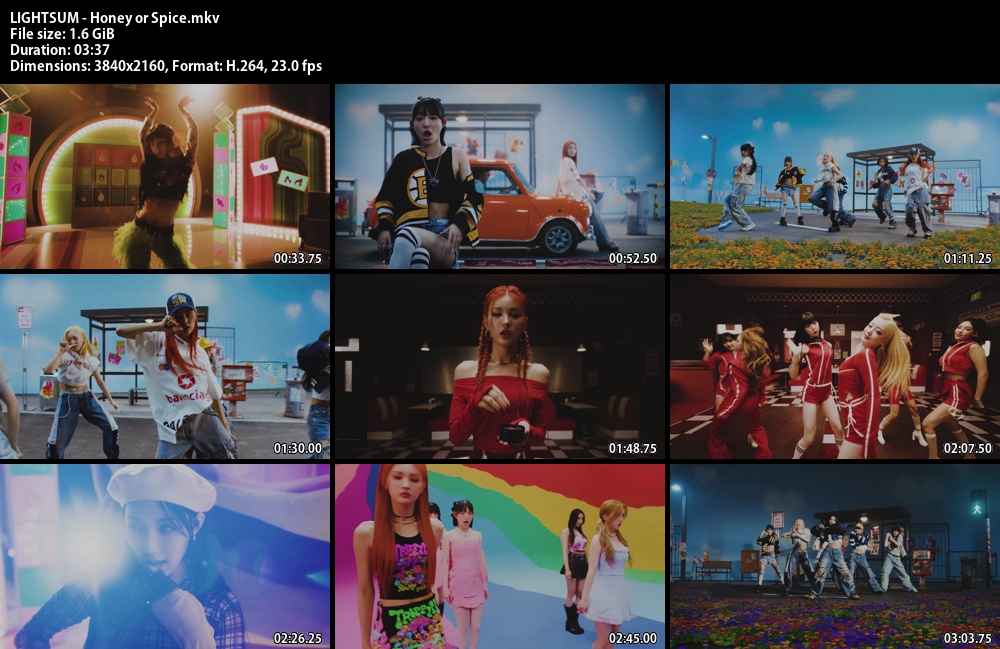
Task: Select the thumbnail stamped 02:07.50
Action: coord(835,367)
